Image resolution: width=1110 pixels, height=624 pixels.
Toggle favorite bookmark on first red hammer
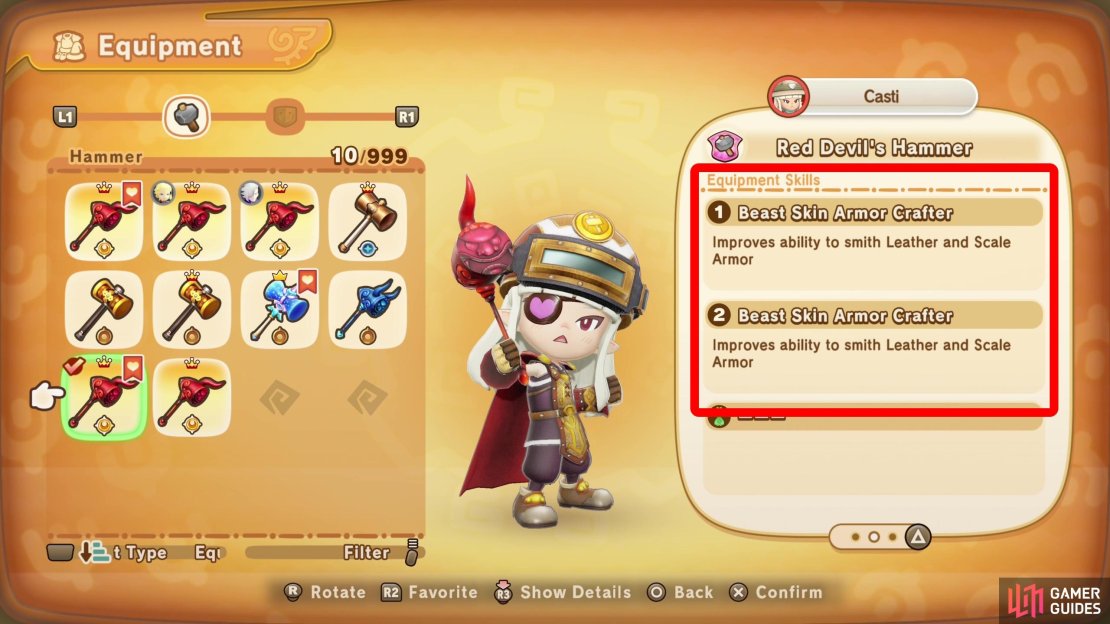pos(132,193)
